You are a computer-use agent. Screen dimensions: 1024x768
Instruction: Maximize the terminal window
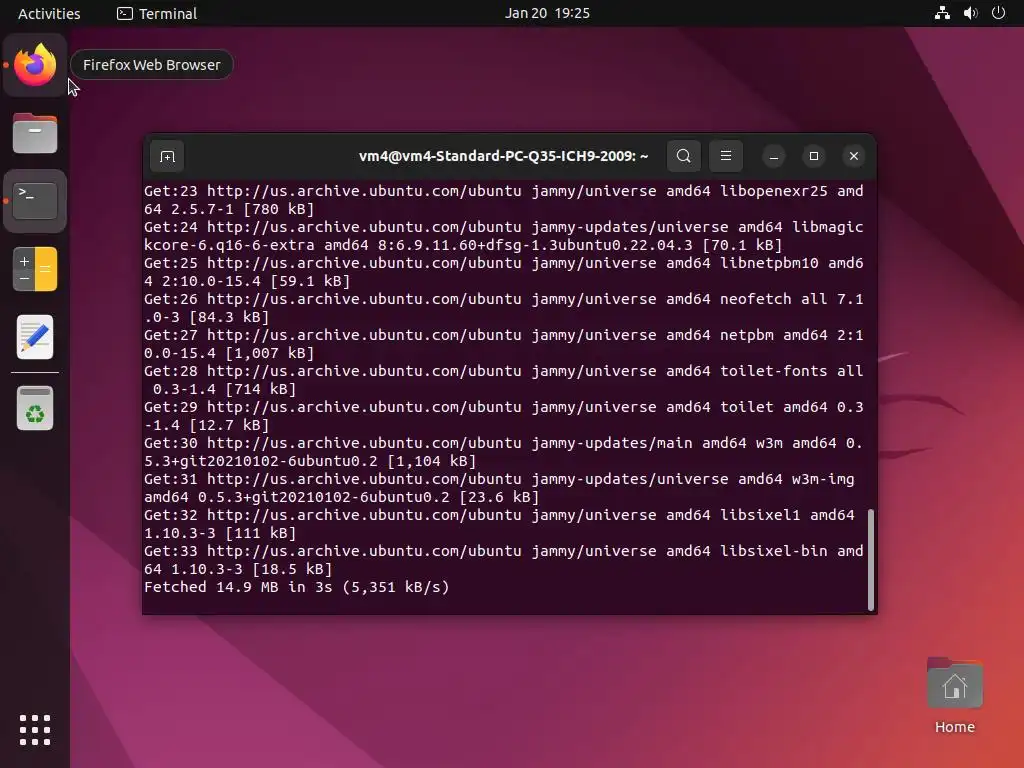point(814,156)
